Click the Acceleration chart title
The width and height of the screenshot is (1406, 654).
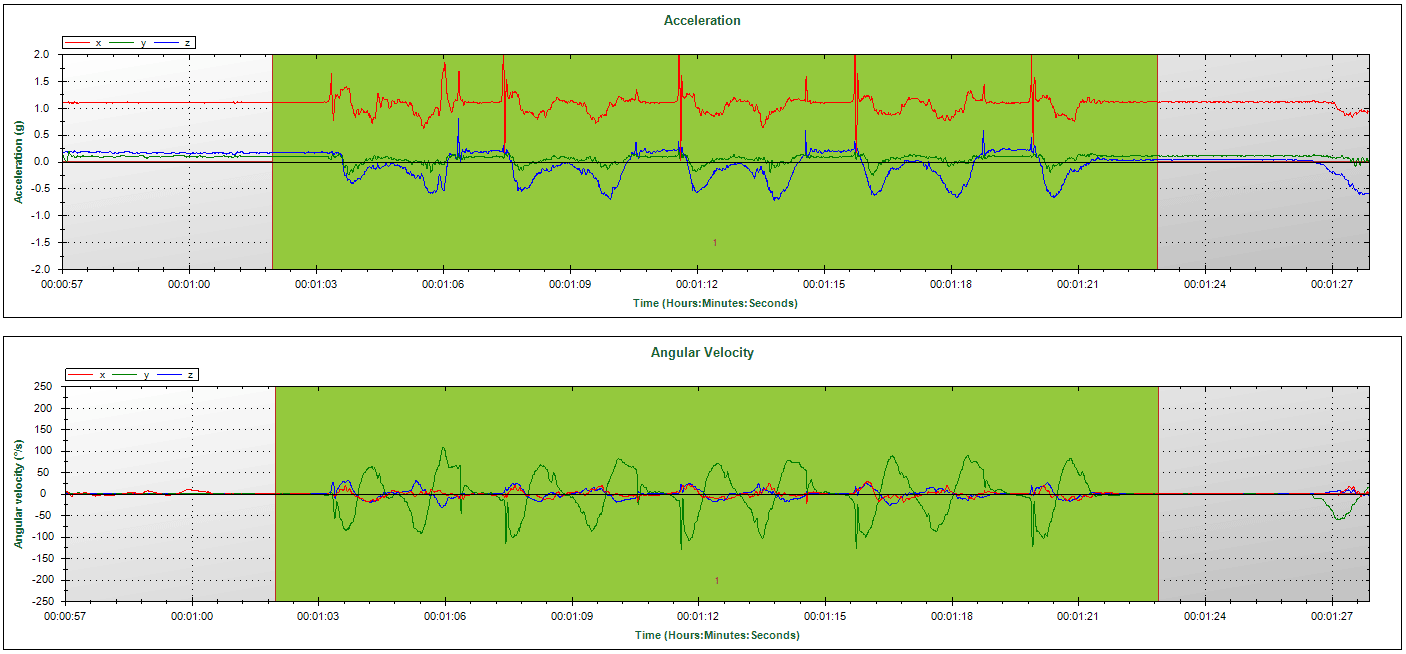click(x=702, y=20)
